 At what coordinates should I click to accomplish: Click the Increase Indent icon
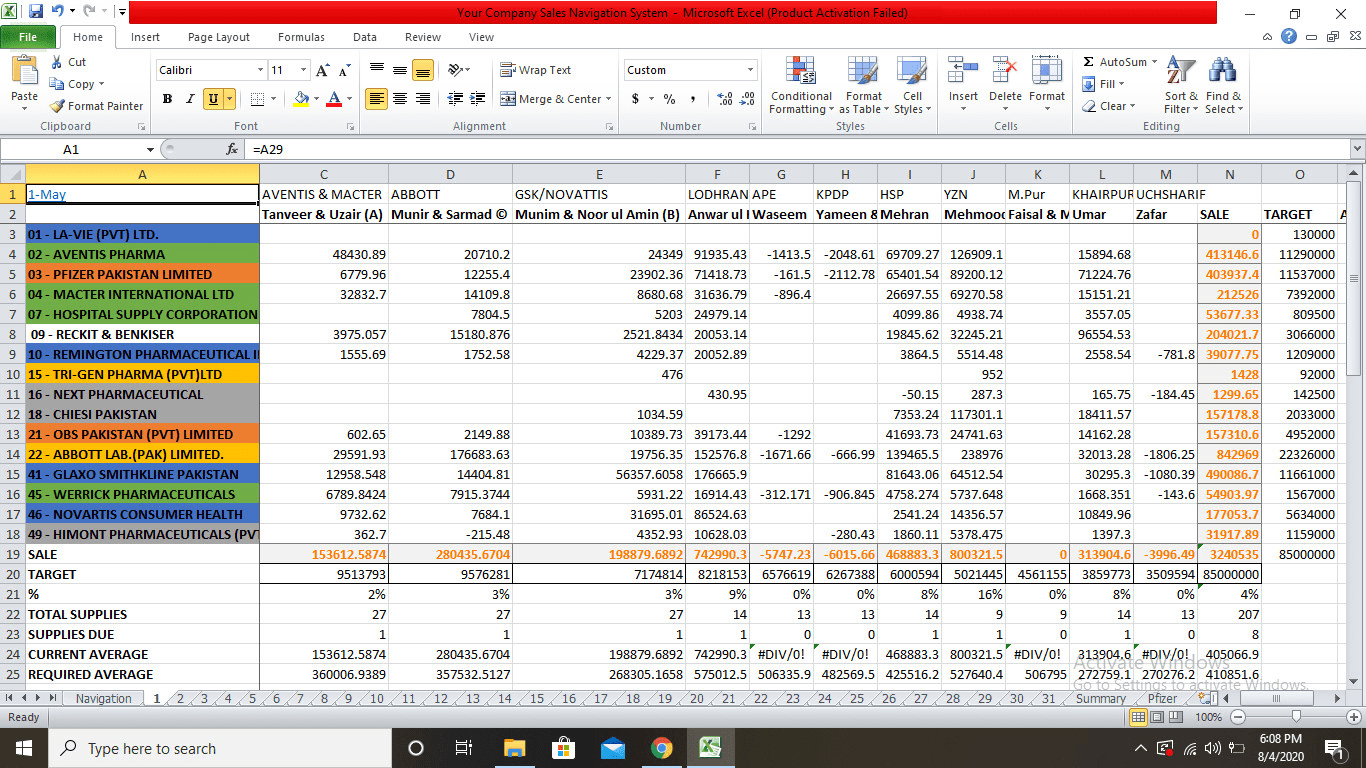click(478, 99)
